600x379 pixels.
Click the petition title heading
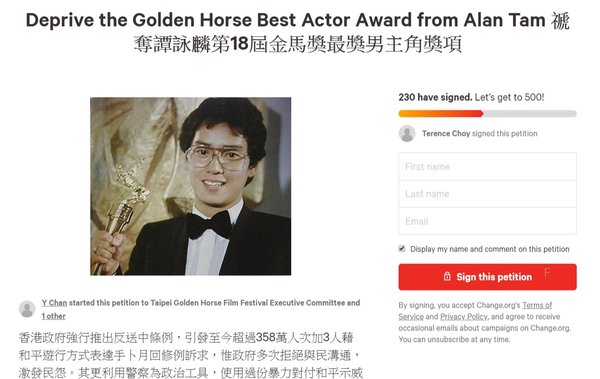[x=298, y=32]
